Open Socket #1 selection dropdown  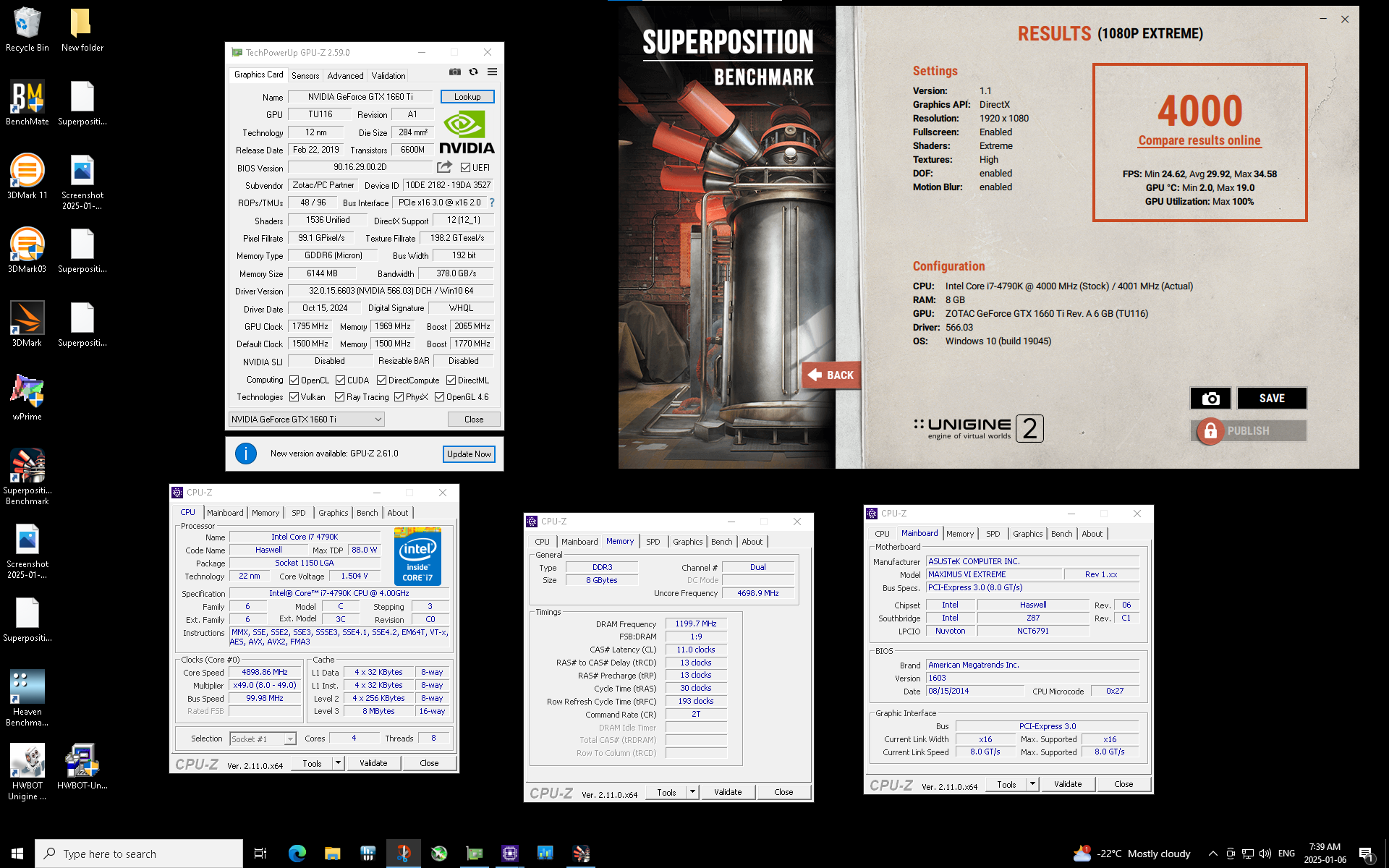(x=263, y=739)
